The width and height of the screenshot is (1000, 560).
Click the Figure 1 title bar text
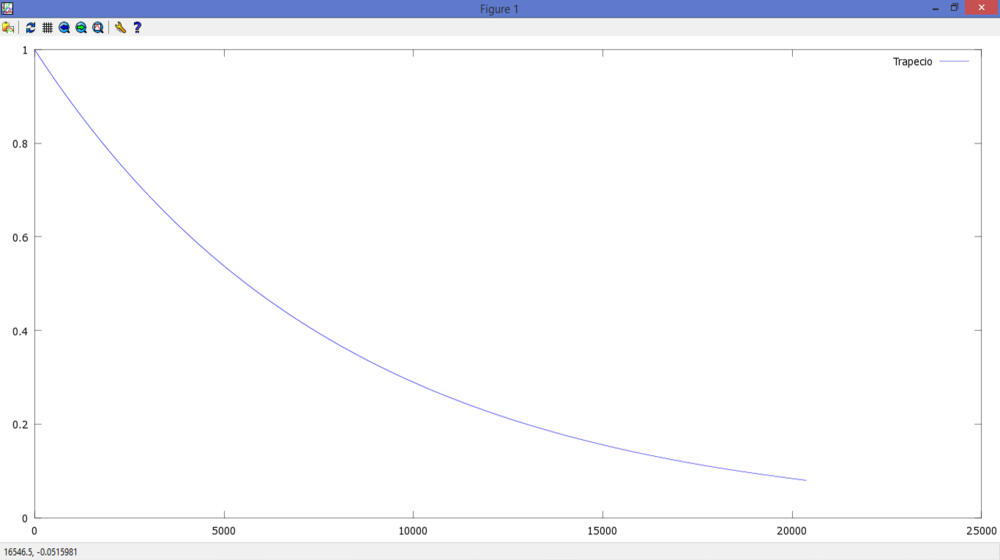(x=499, y=9)
